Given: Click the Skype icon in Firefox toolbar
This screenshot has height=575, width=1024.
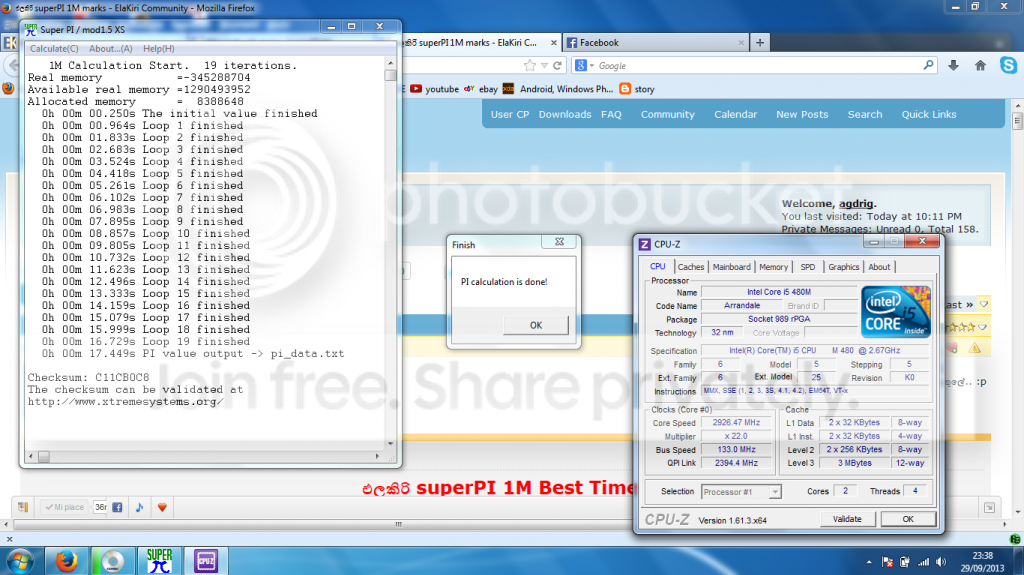Looking at the screenshot, I should 1008,65.
